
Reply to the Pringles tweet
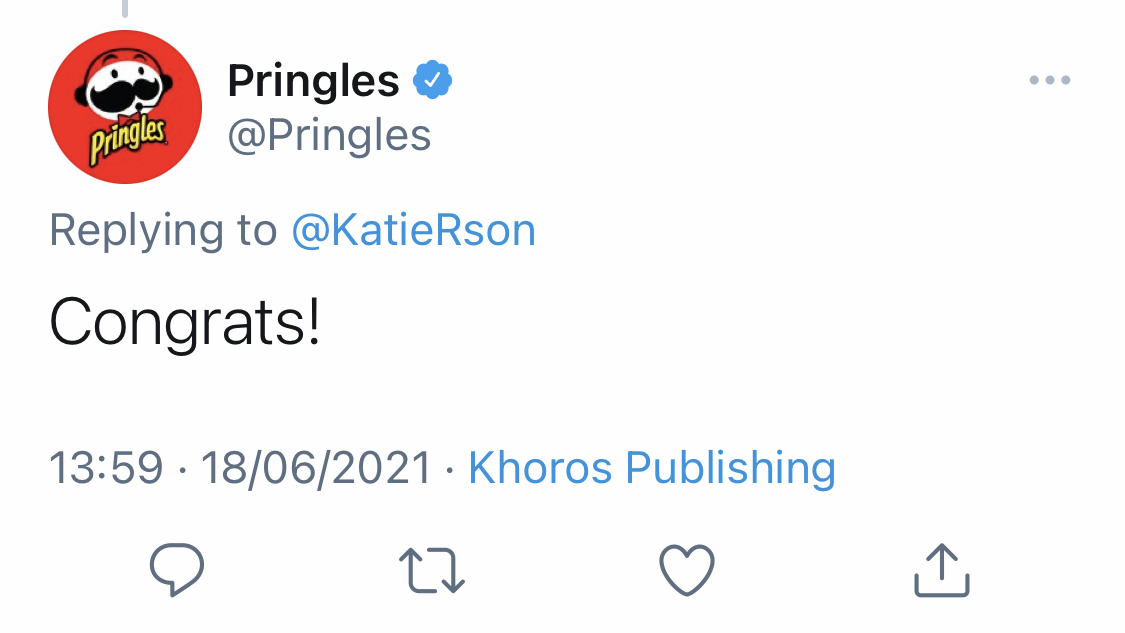tap(177, 571)
